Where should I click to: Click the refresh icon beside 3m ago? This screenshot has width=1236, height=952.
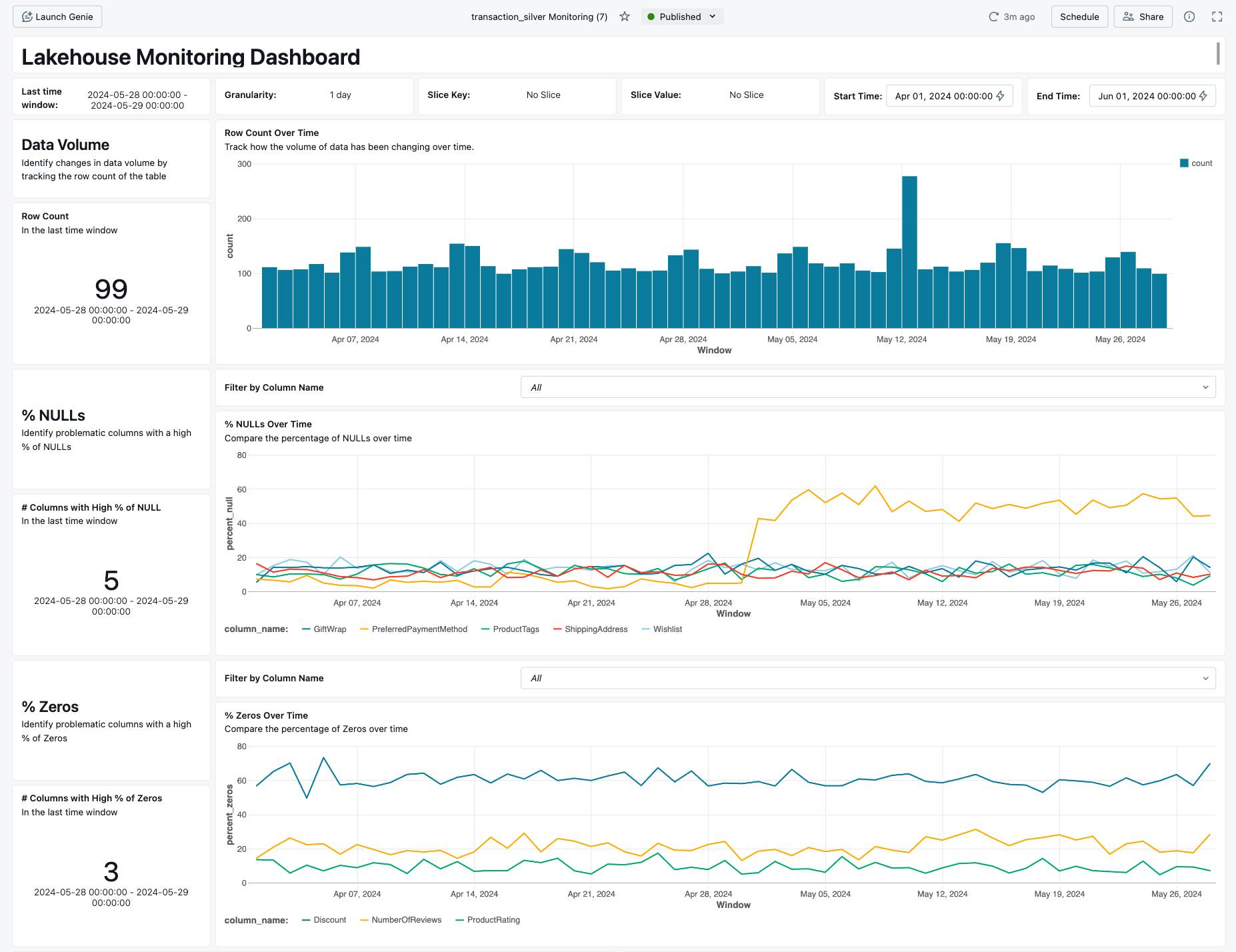(x=993, y=17)
